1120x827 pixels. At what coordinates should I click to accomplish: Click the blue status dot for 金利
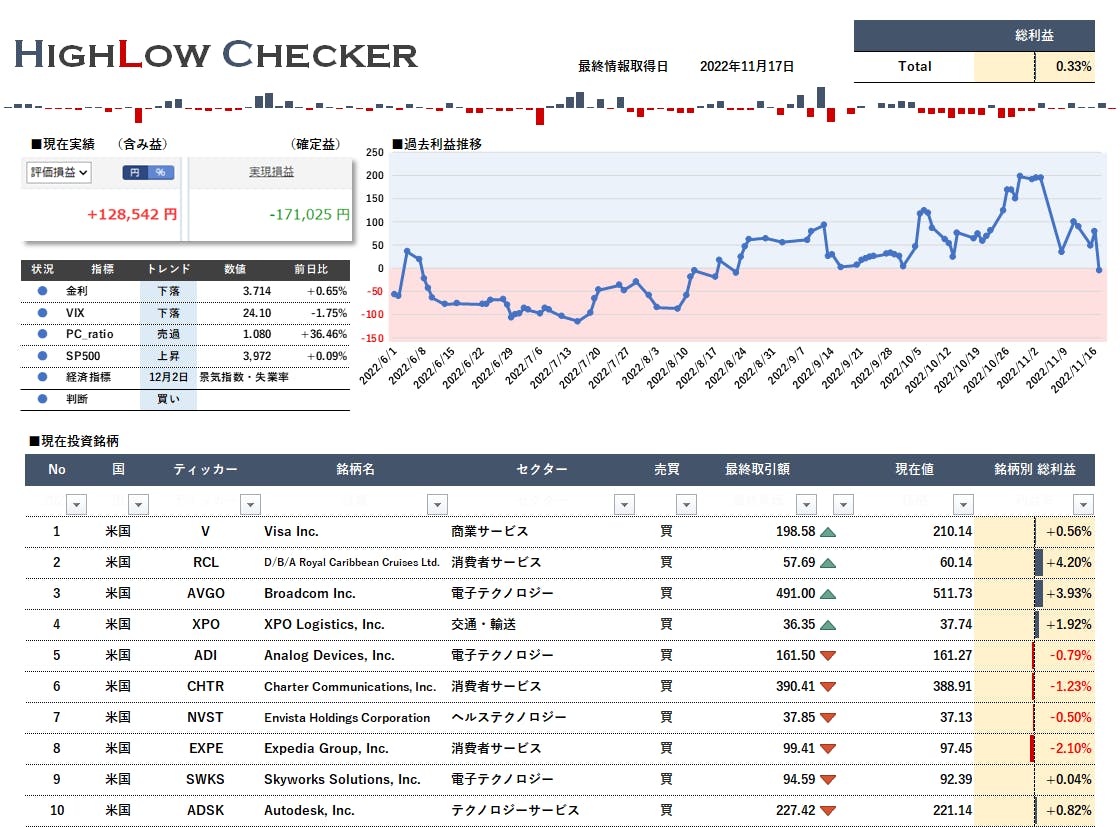[42, 291]
